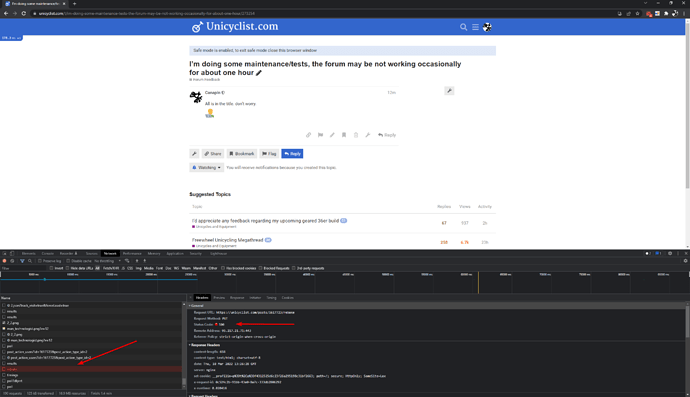
Task: Open the geared 36er build topic link
Action: pos(265,221)
